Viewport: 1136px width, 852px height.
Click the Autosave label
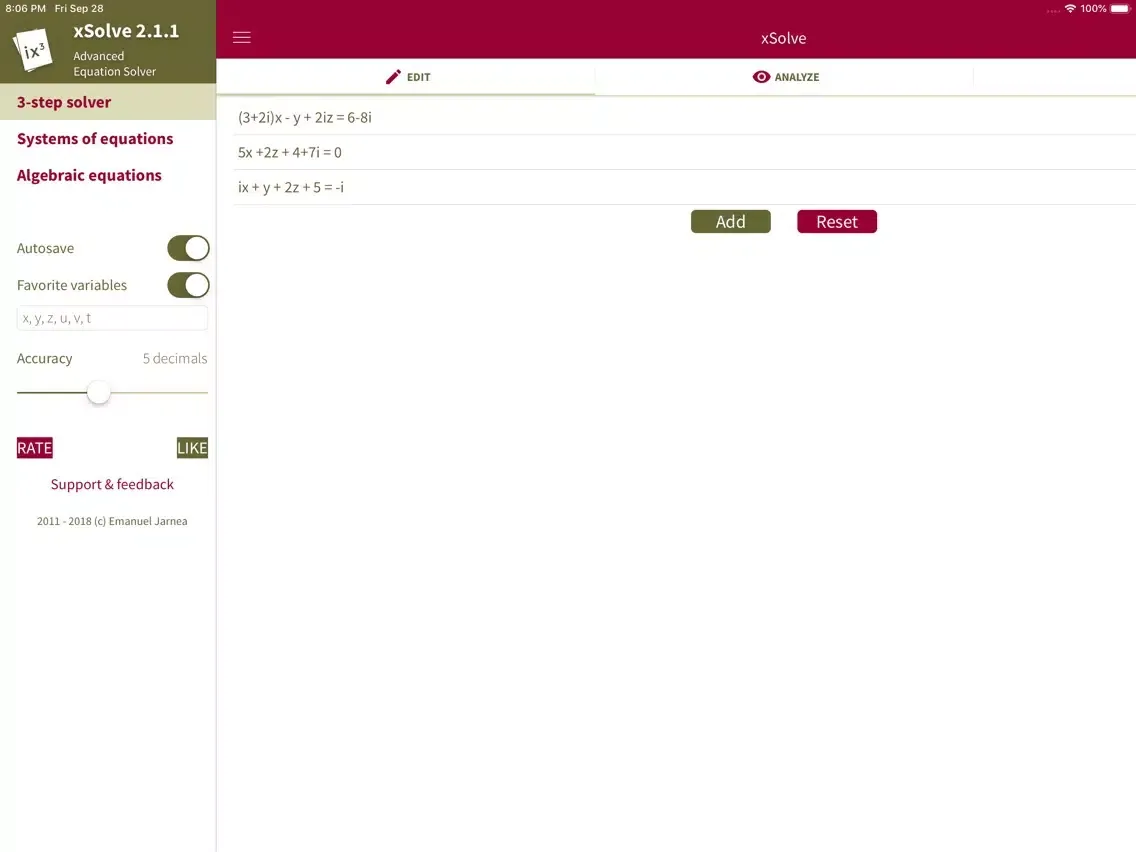click(45, 248)
